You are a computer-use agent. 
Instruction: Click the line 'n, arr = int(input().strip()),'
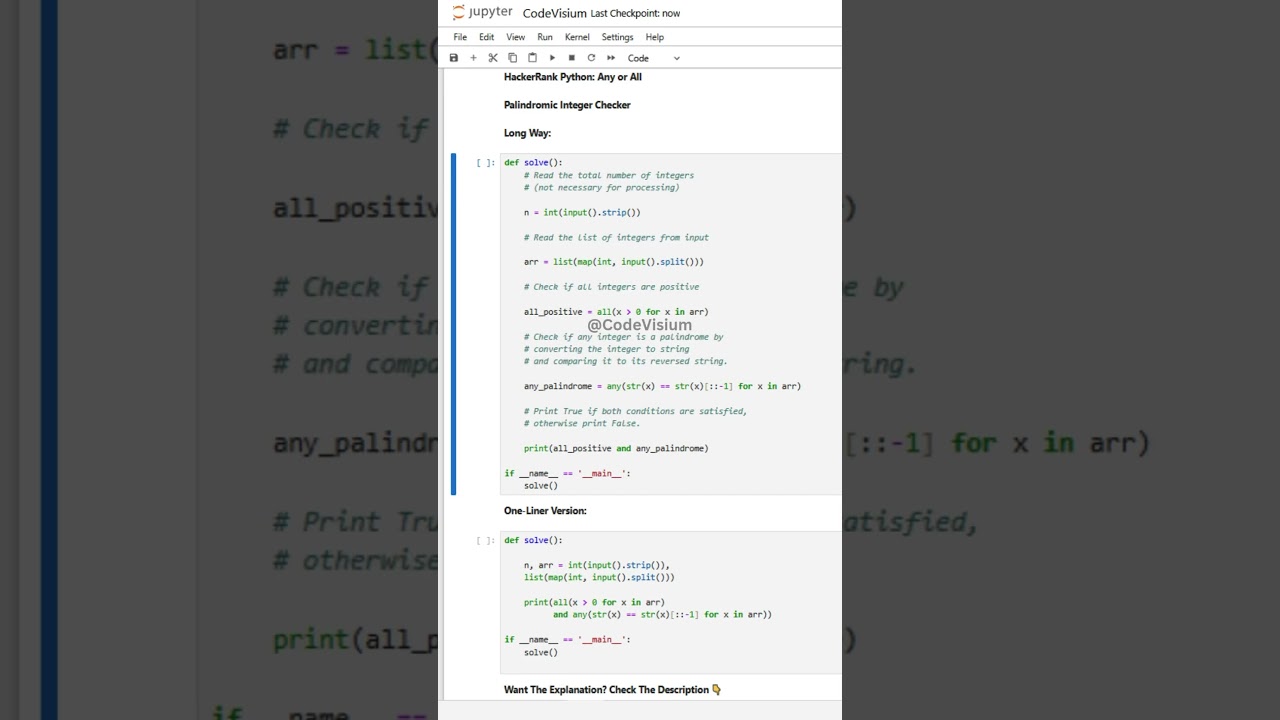[597, 565]
